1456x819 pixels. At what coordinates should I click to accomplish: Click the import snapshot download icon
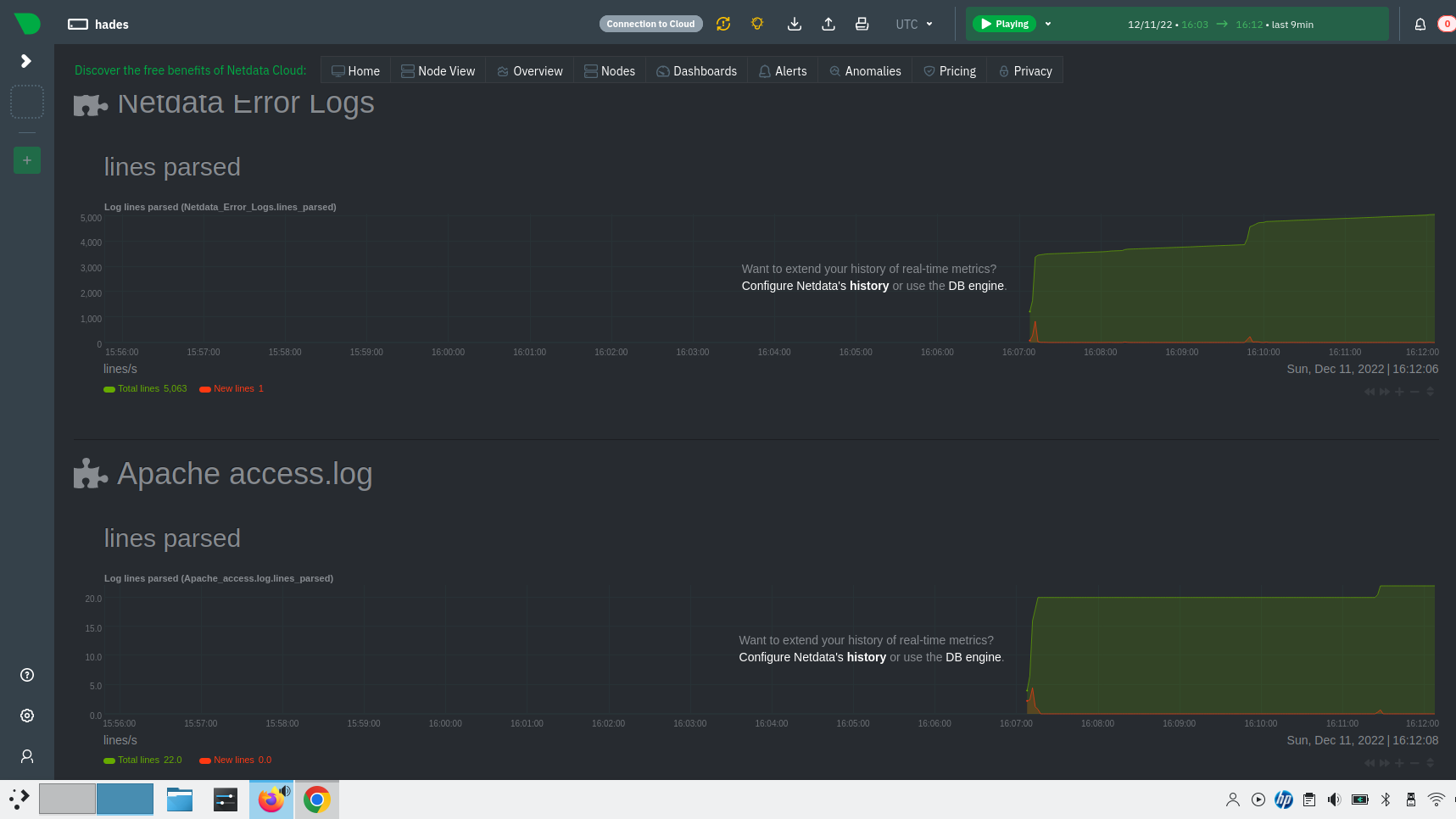pyautogui.click(x=795, y=24)
